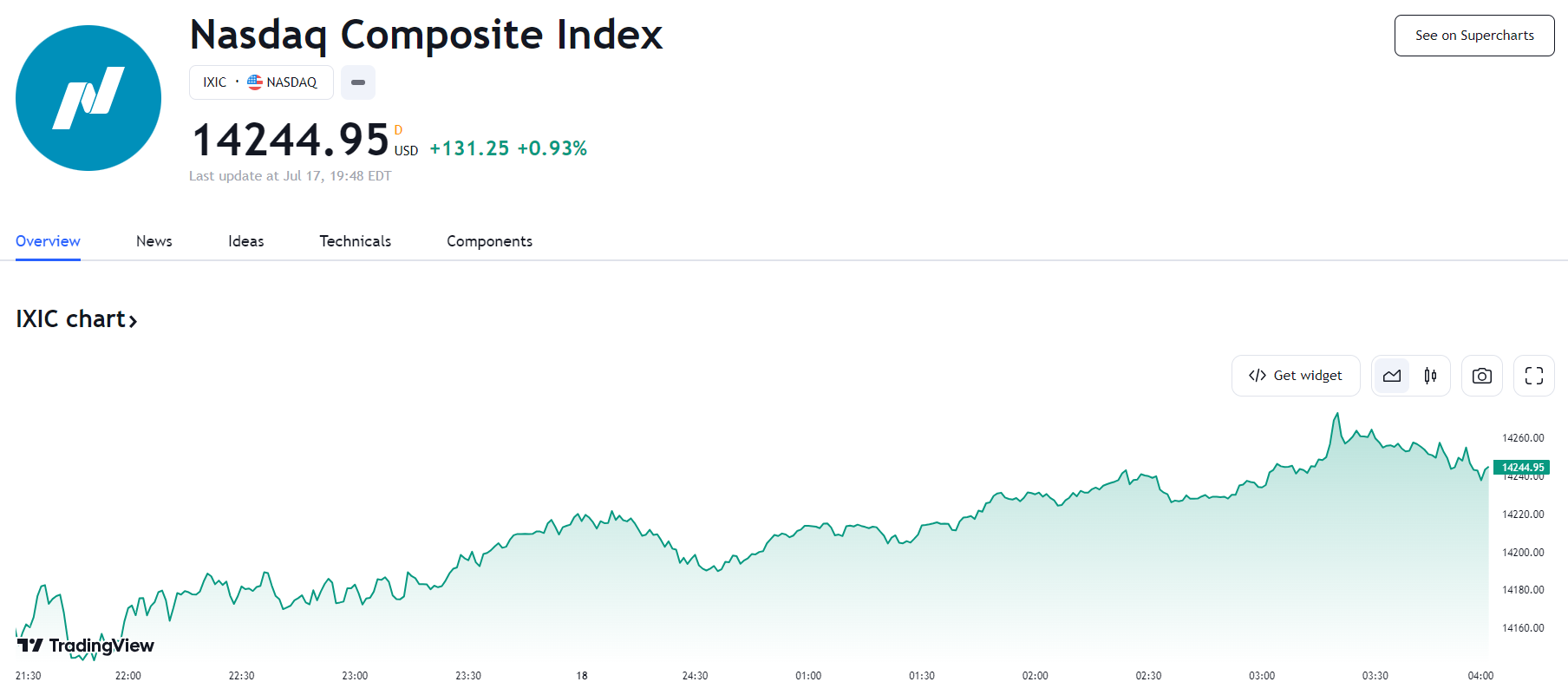Select the Overview tab
Viewport: 1568px width, 695px height.
click(x=48, y=241)
